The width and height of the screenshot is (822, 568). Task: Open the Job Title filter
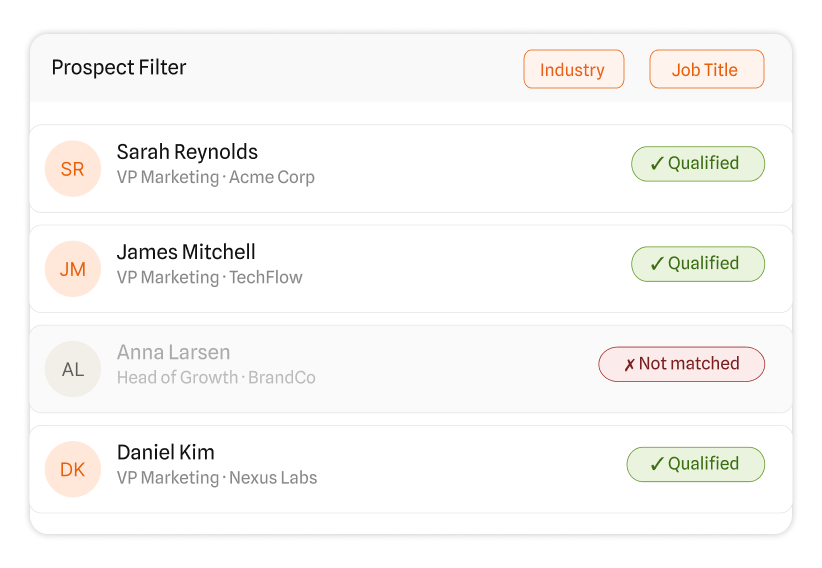[706, 70]
